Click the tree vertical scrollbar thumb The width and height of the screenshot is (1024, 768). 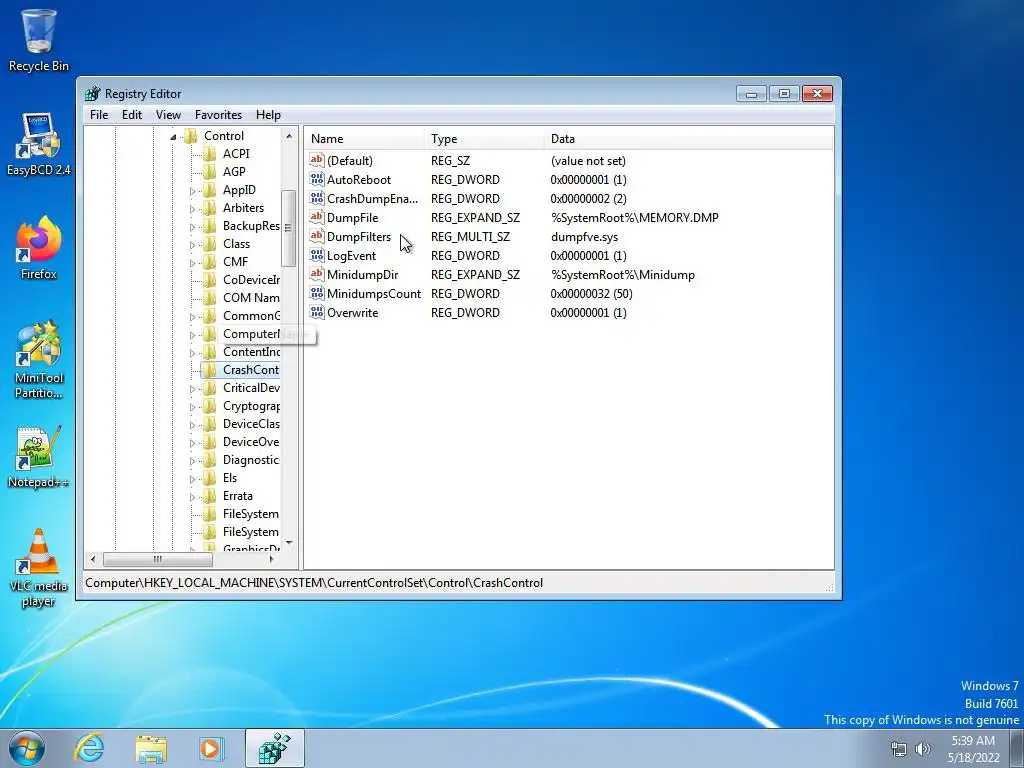click(289, 228)
